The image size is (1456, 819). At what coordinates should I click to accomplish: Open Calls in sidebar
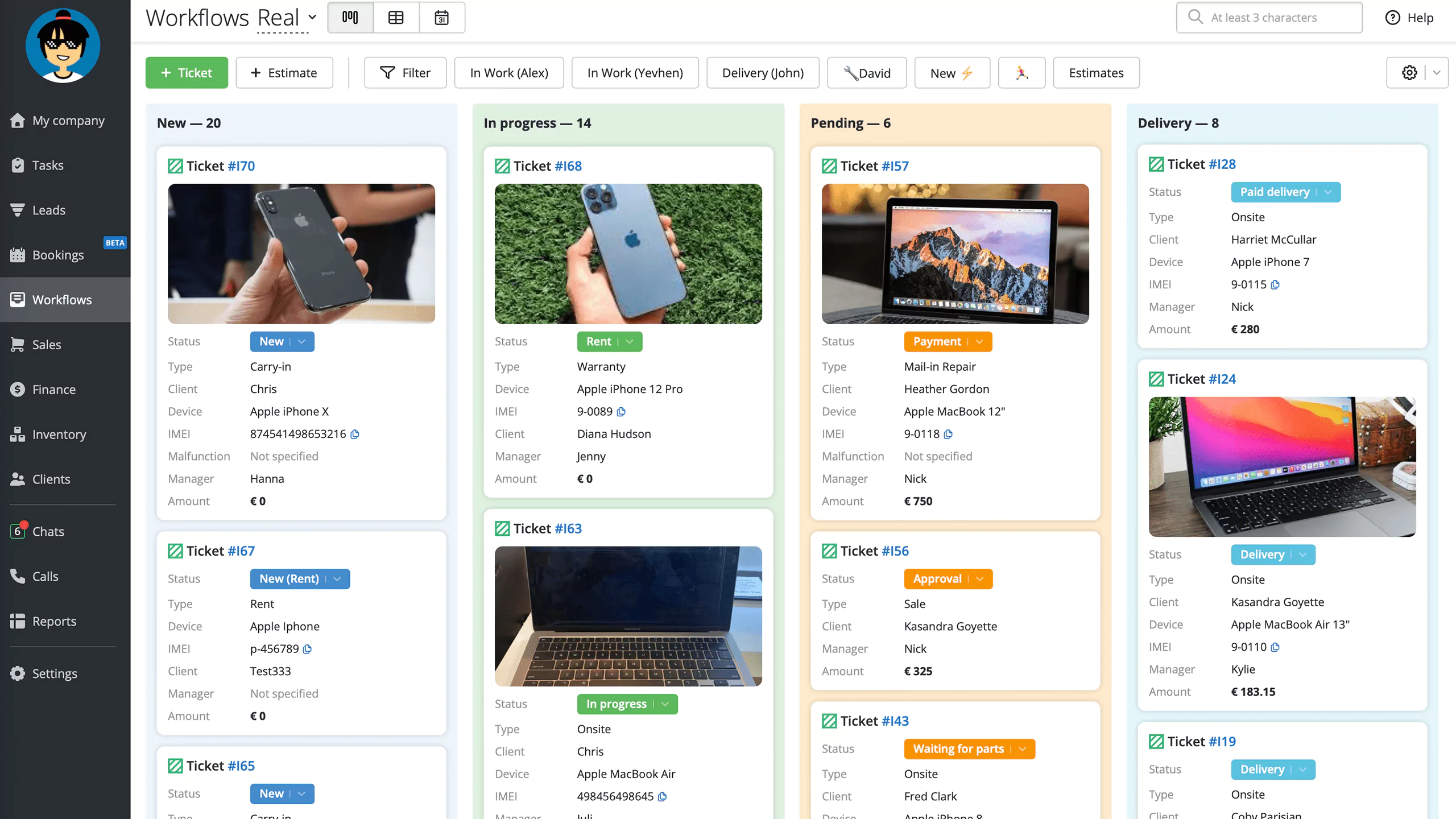[x=65, y=577]
